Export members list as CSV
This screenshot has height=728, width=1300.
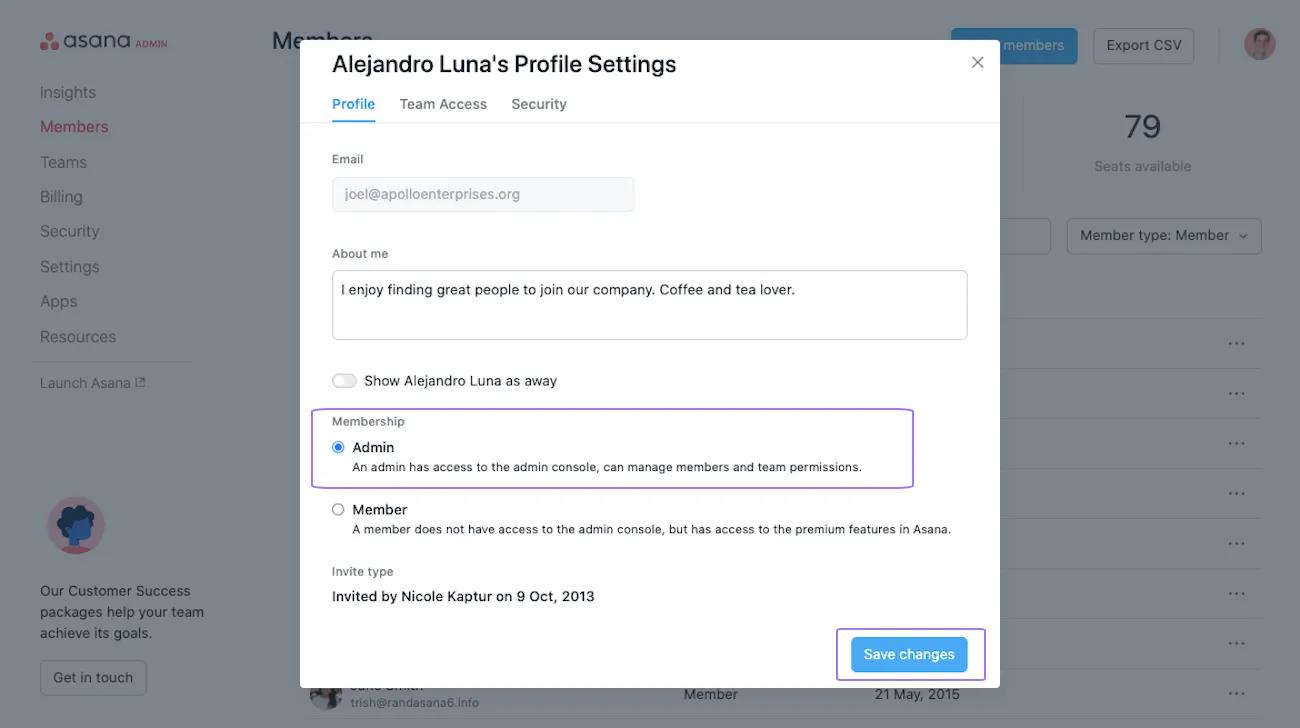click(x=1143, y=45)
